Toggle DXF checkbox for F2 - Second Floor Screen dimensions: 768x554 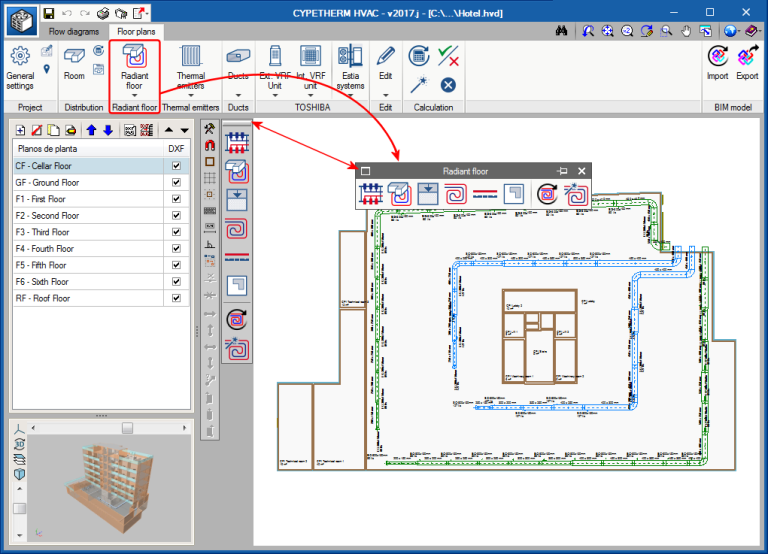(x=176, y=216)
